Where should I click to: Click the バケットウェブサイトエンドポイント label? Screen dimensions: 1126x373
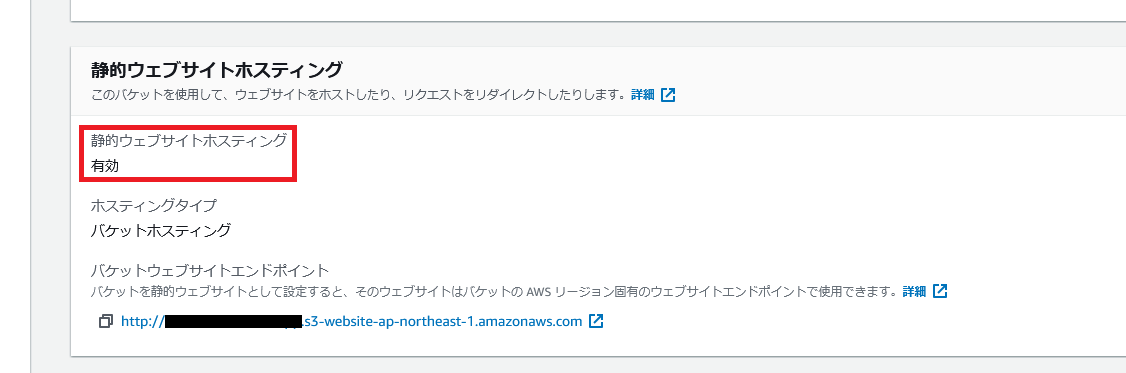point(210,270)
